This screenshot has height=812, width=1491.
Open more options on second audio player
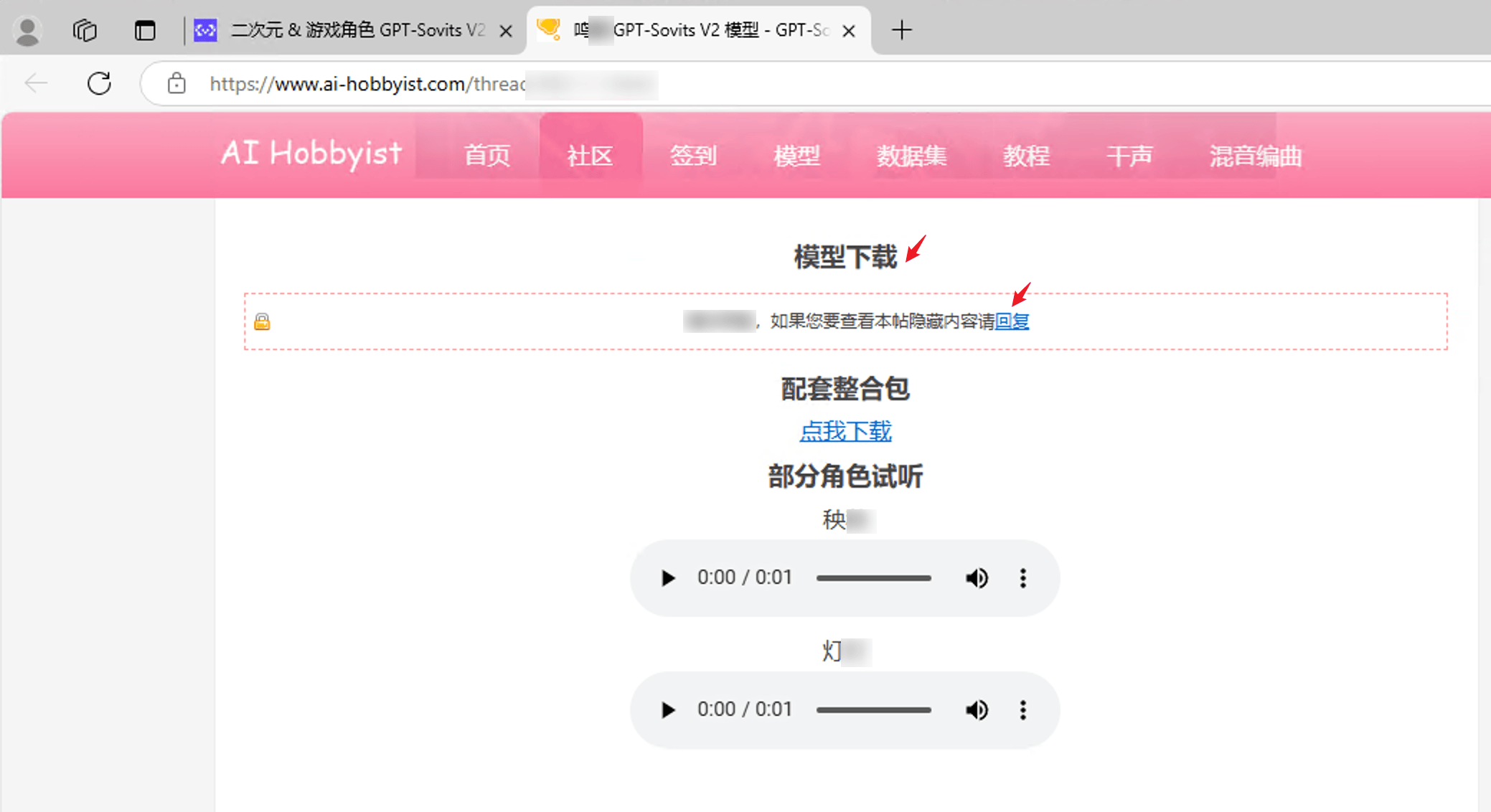(x=1023, y=710)
